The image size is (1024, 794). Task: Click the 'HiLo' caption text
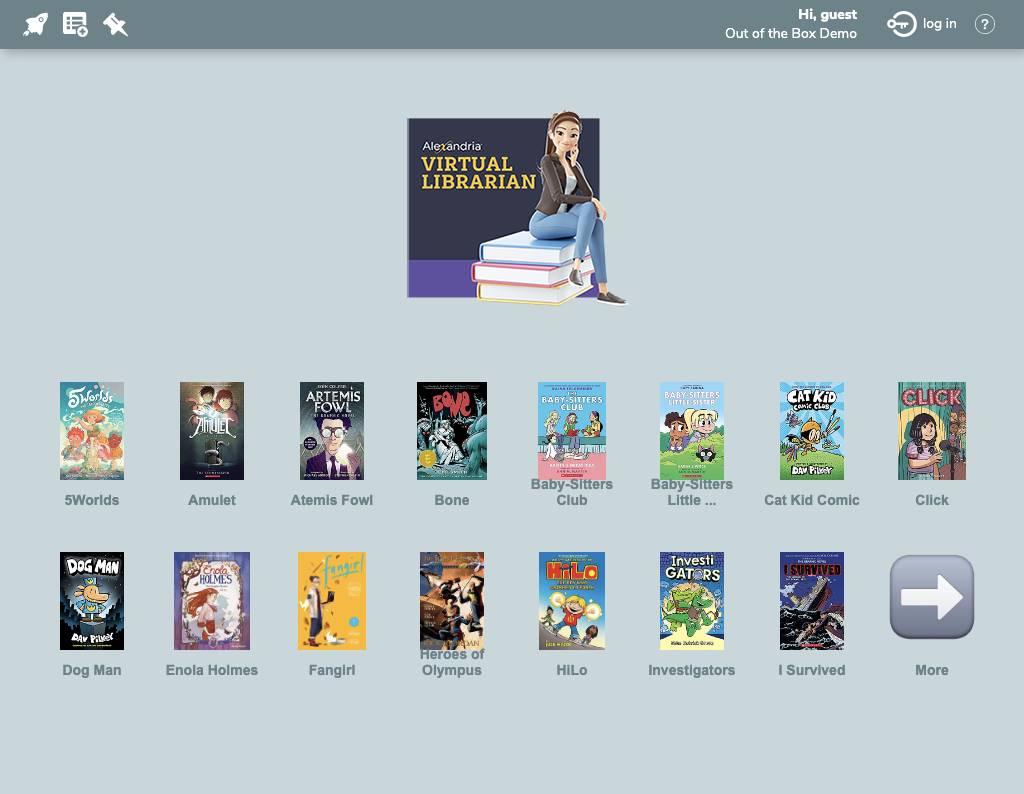(572, 670)
